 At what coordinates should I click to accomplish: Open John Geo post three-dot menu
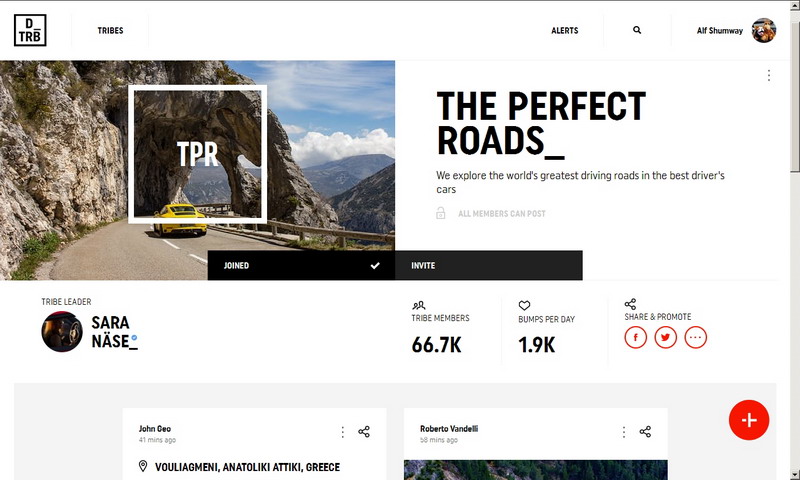(342, 432)
